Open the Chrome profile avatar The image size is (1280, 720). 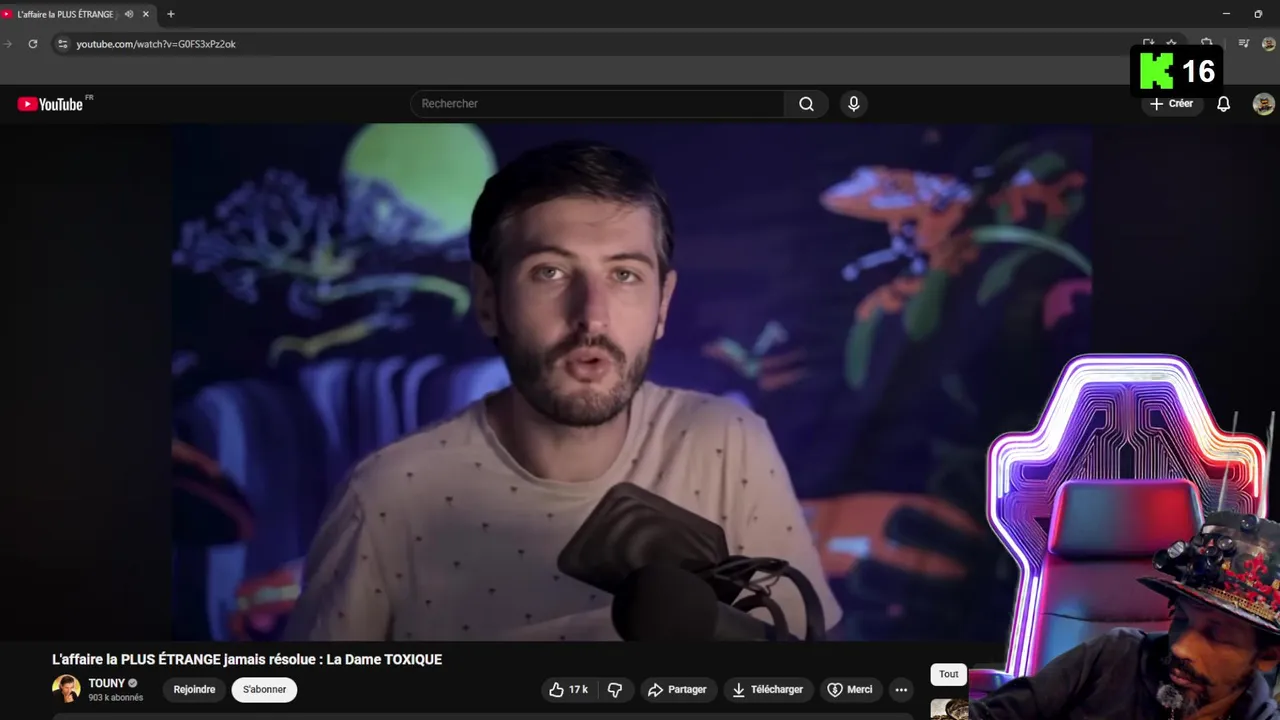(x=1268, y=44)
